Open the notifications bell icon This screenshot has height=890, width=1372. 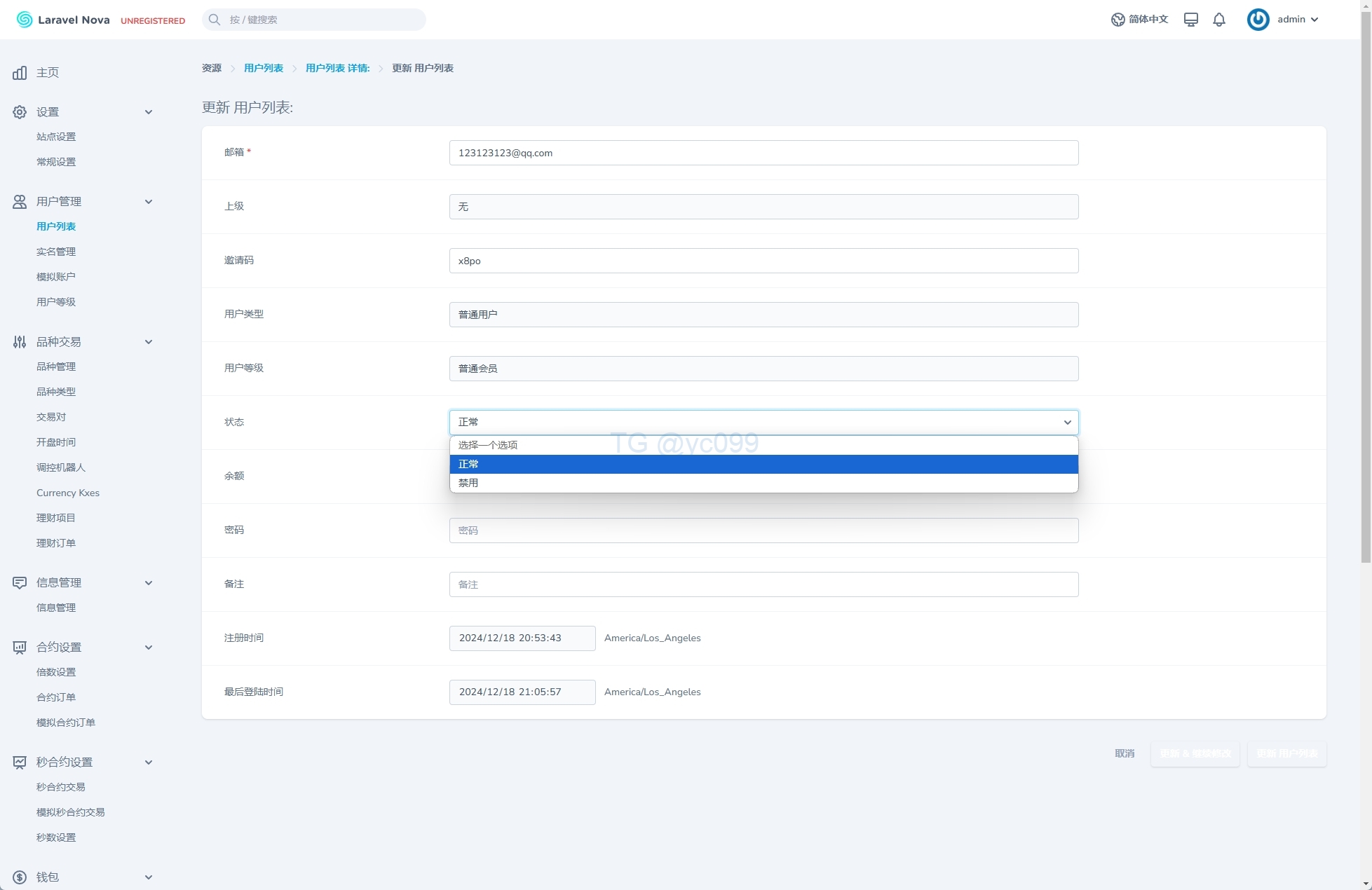point(1219,20)
